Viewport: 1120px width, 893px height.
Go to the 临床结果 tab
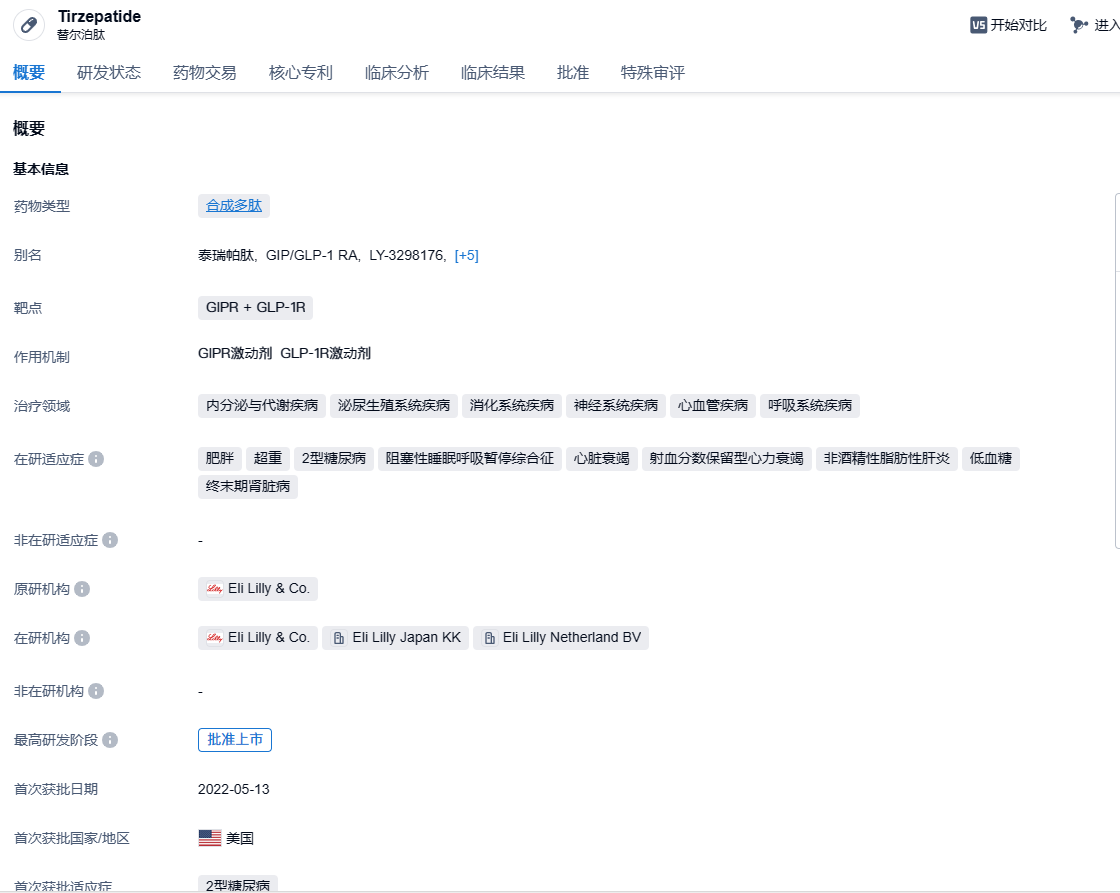coord(492,73)
